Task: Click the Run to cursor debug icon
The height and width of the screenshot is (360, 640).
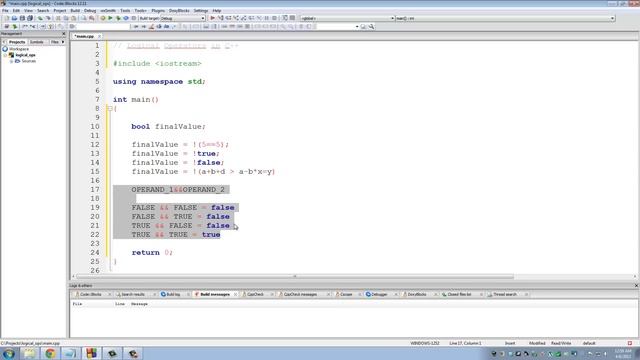Action: 220,18
